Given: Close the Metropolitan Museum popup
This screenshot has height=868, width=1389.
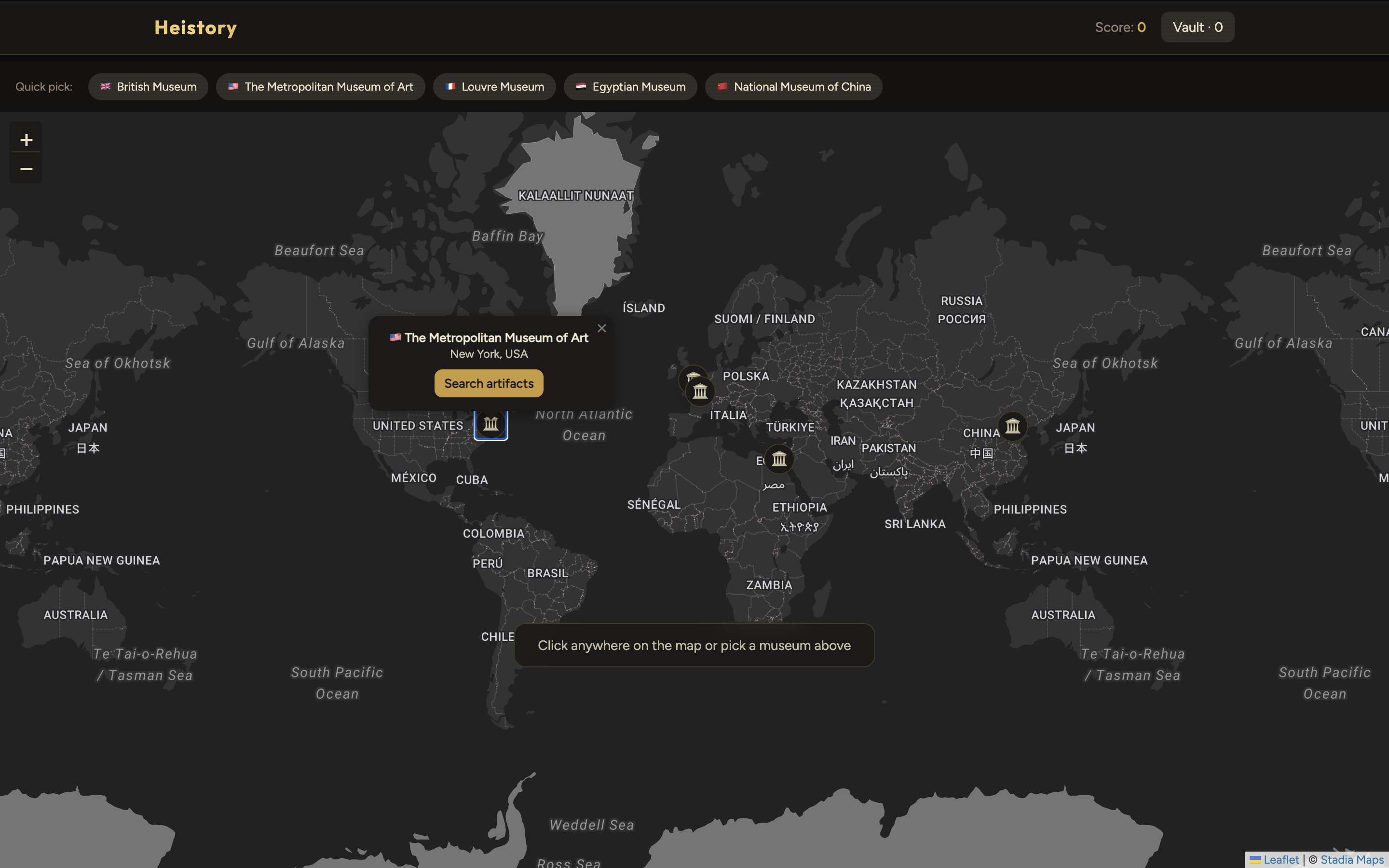Looking at the screenshot, I should [x=601, y=328].
